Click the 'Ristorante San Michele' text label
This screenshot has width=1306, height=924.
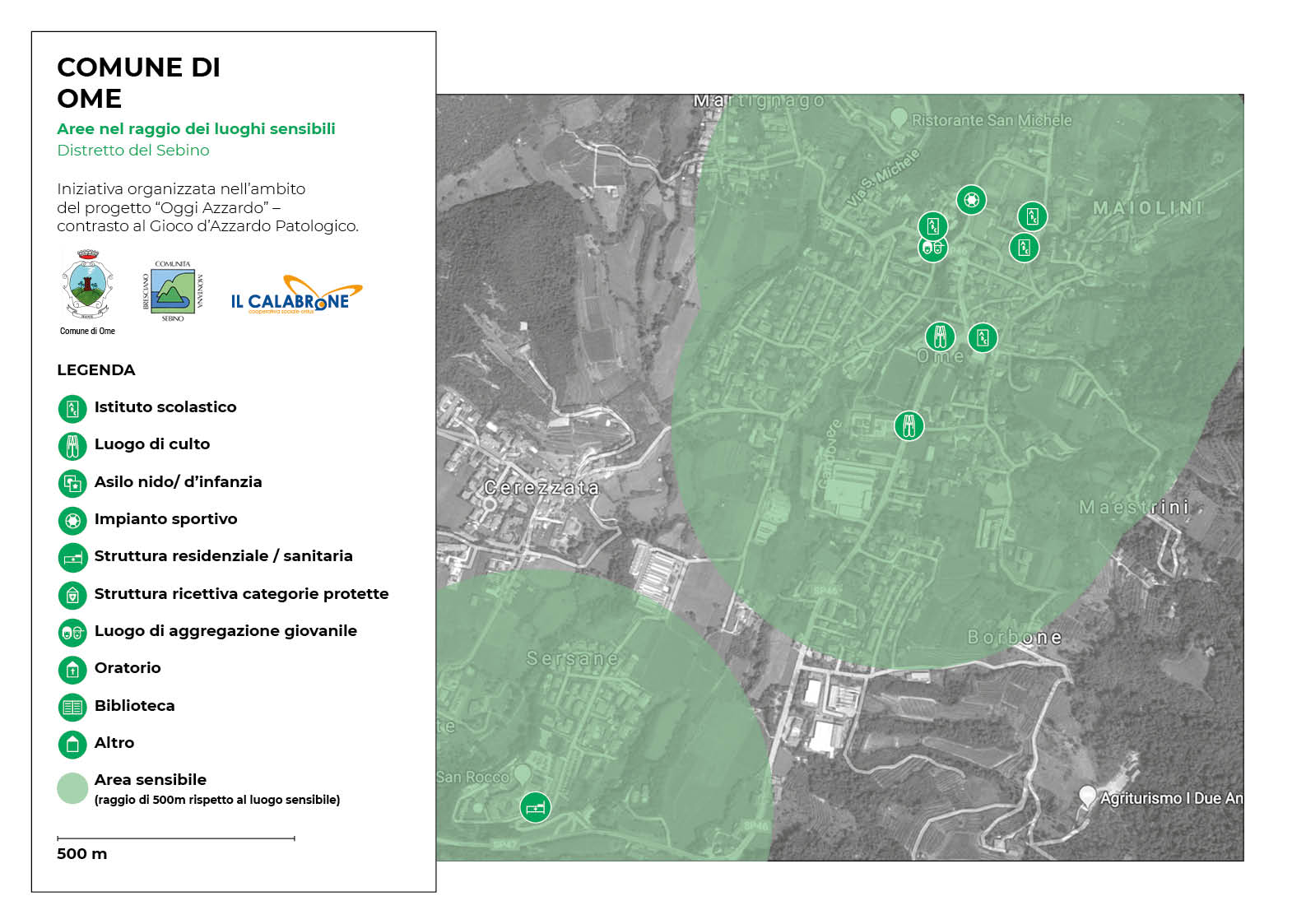click(992, 120)
